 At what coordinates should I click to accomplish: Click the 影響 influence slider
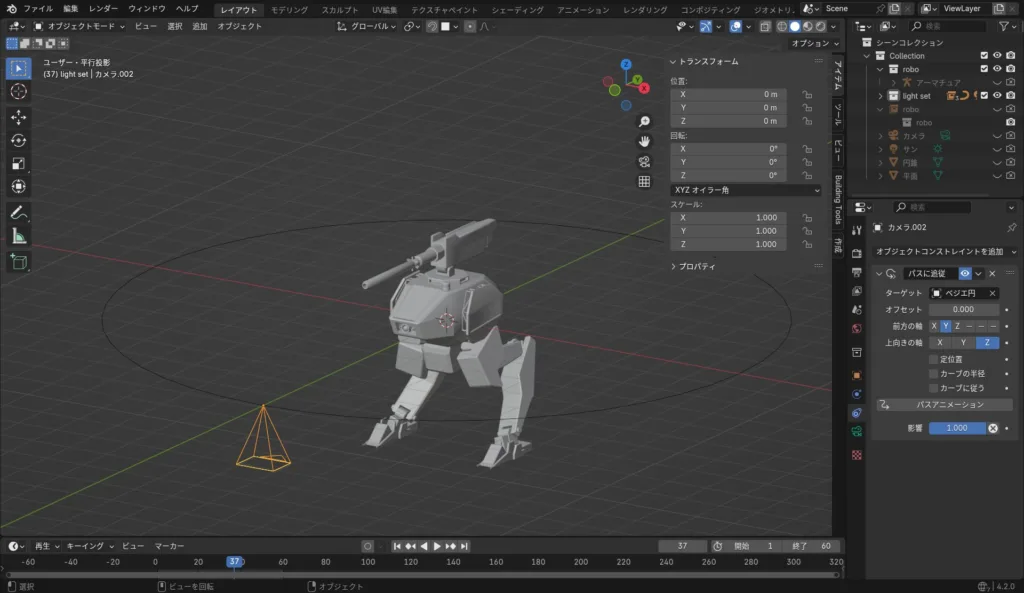point(957,428)
